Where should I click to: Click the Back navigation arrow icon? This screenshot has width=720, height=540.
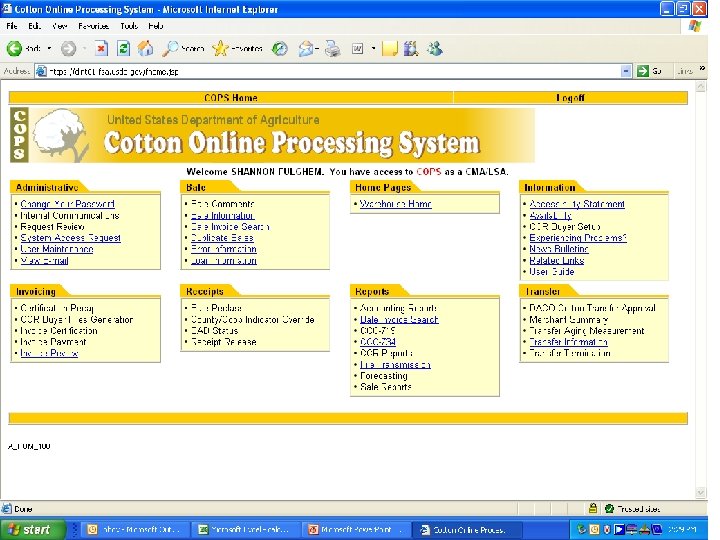(14, 48)
